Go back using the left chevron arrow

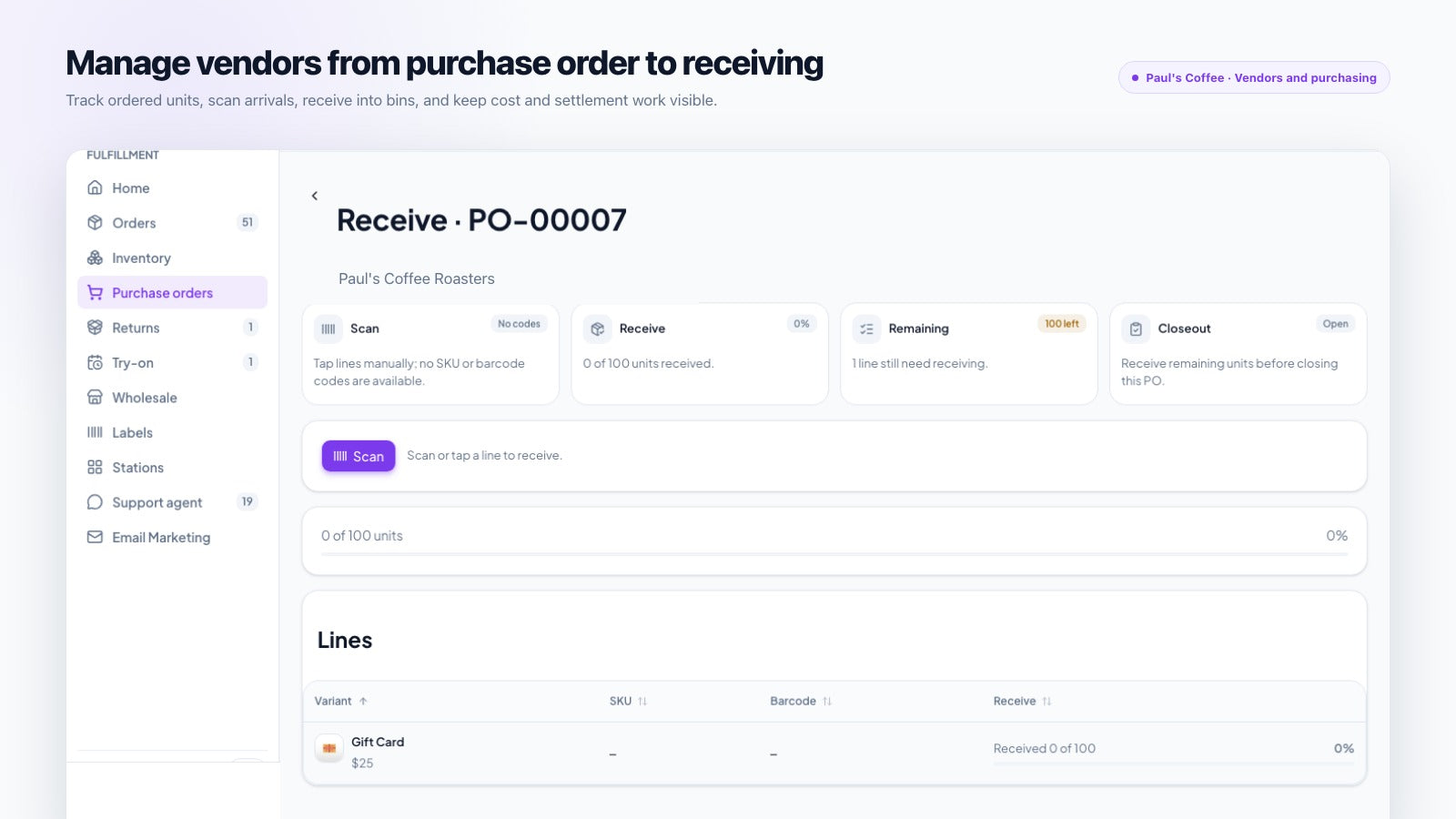point(315,196)
